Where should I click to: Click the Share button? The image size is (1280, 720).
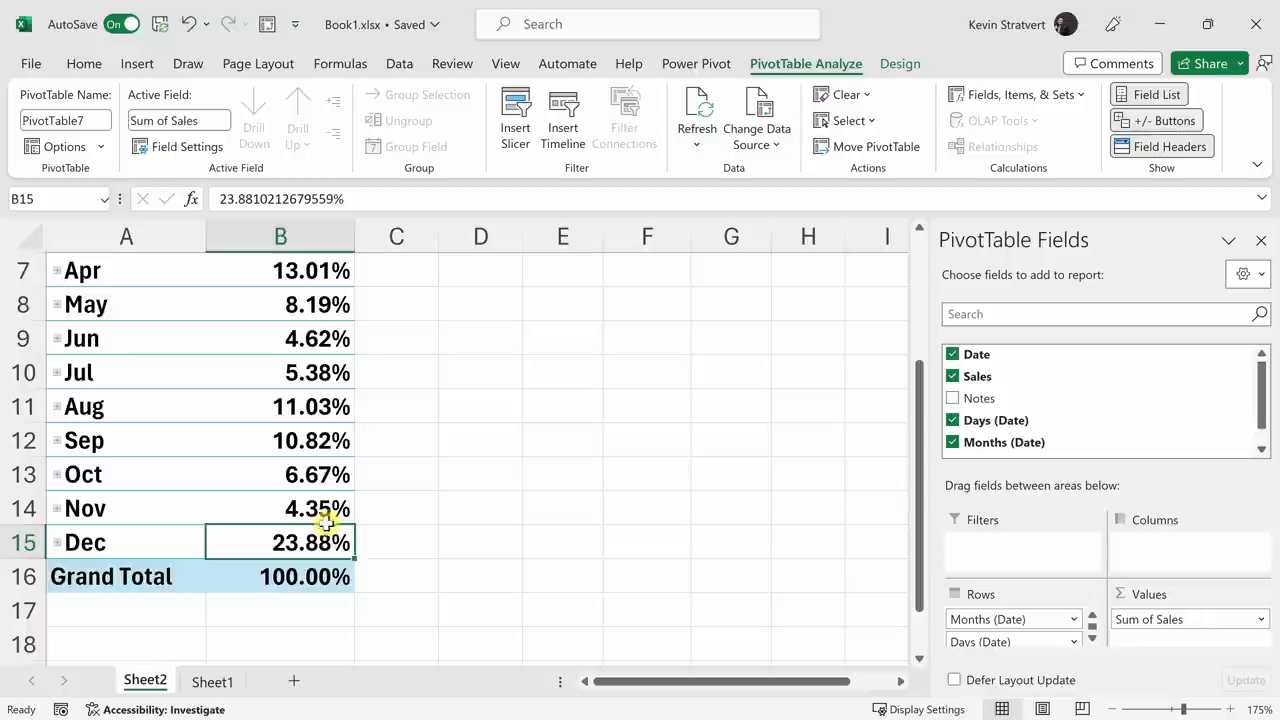tap(1201, 63)
